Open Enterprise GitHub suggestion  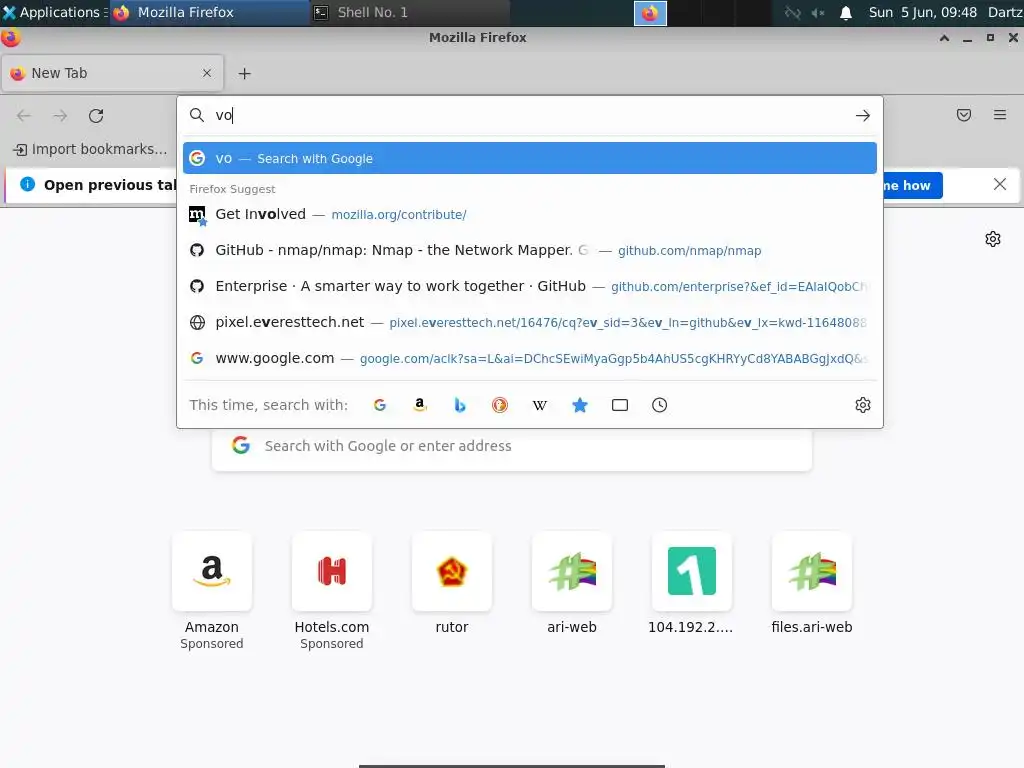[530, 286]
